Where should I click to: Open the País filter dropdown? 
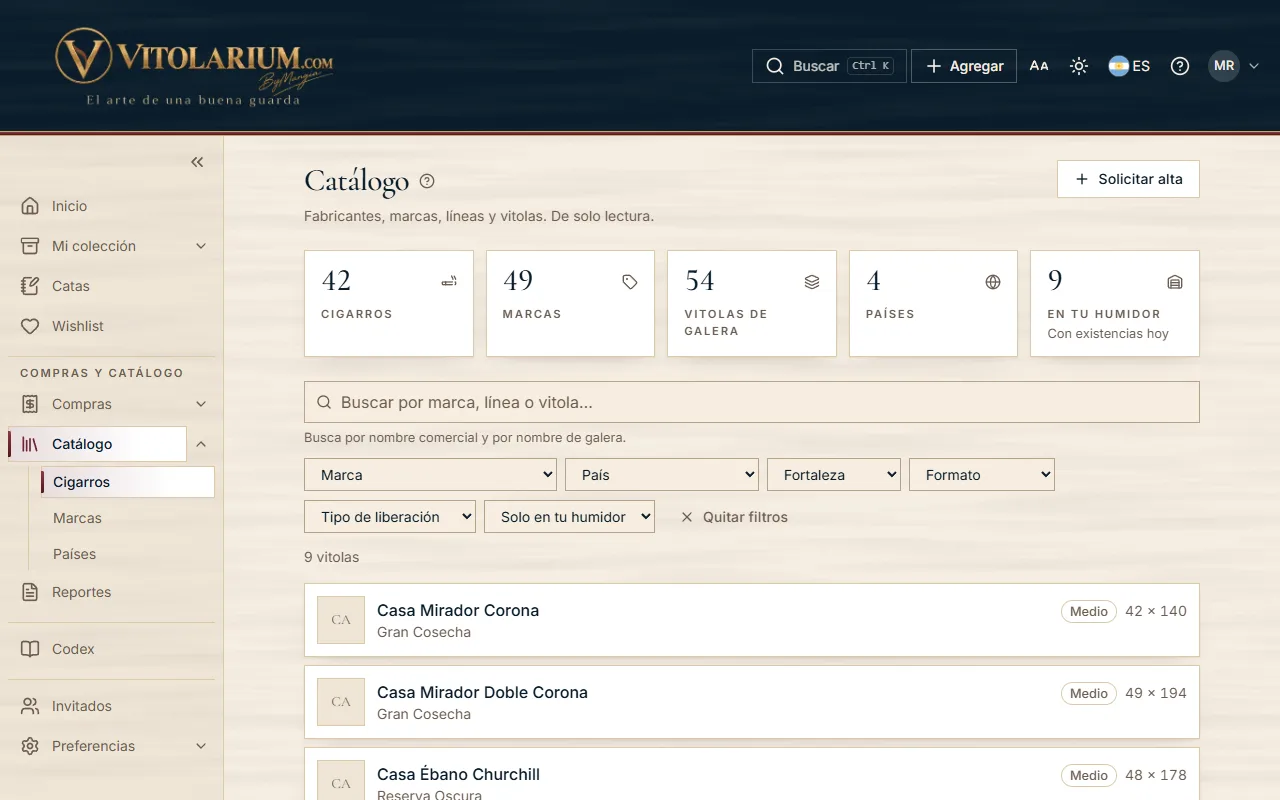[x=662, y=475]
